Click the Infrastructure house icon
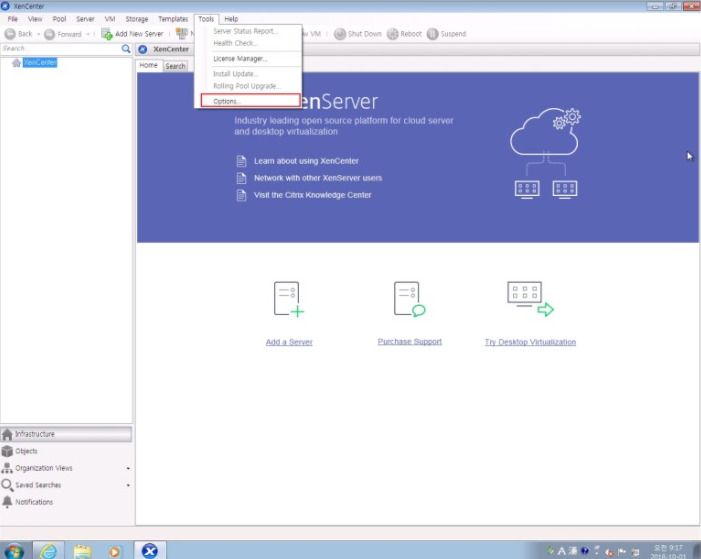The image size is (701, 559). 7,434
